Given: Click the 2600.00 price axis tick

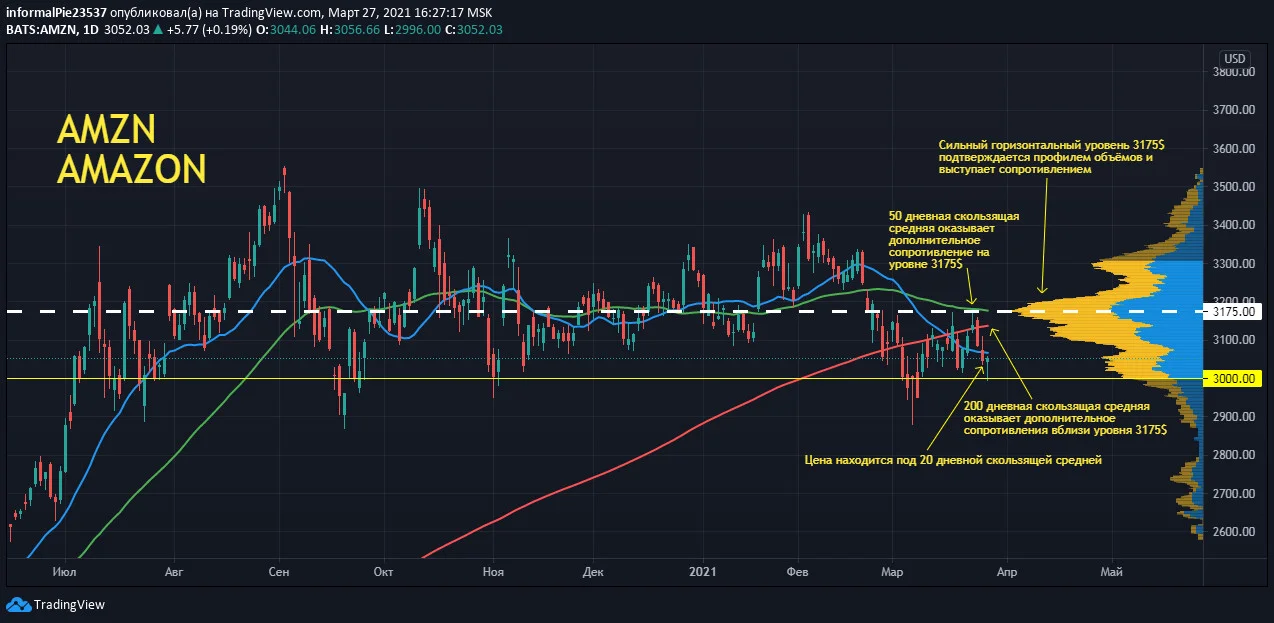Looking at the screenshot, I should [1233, 532].
